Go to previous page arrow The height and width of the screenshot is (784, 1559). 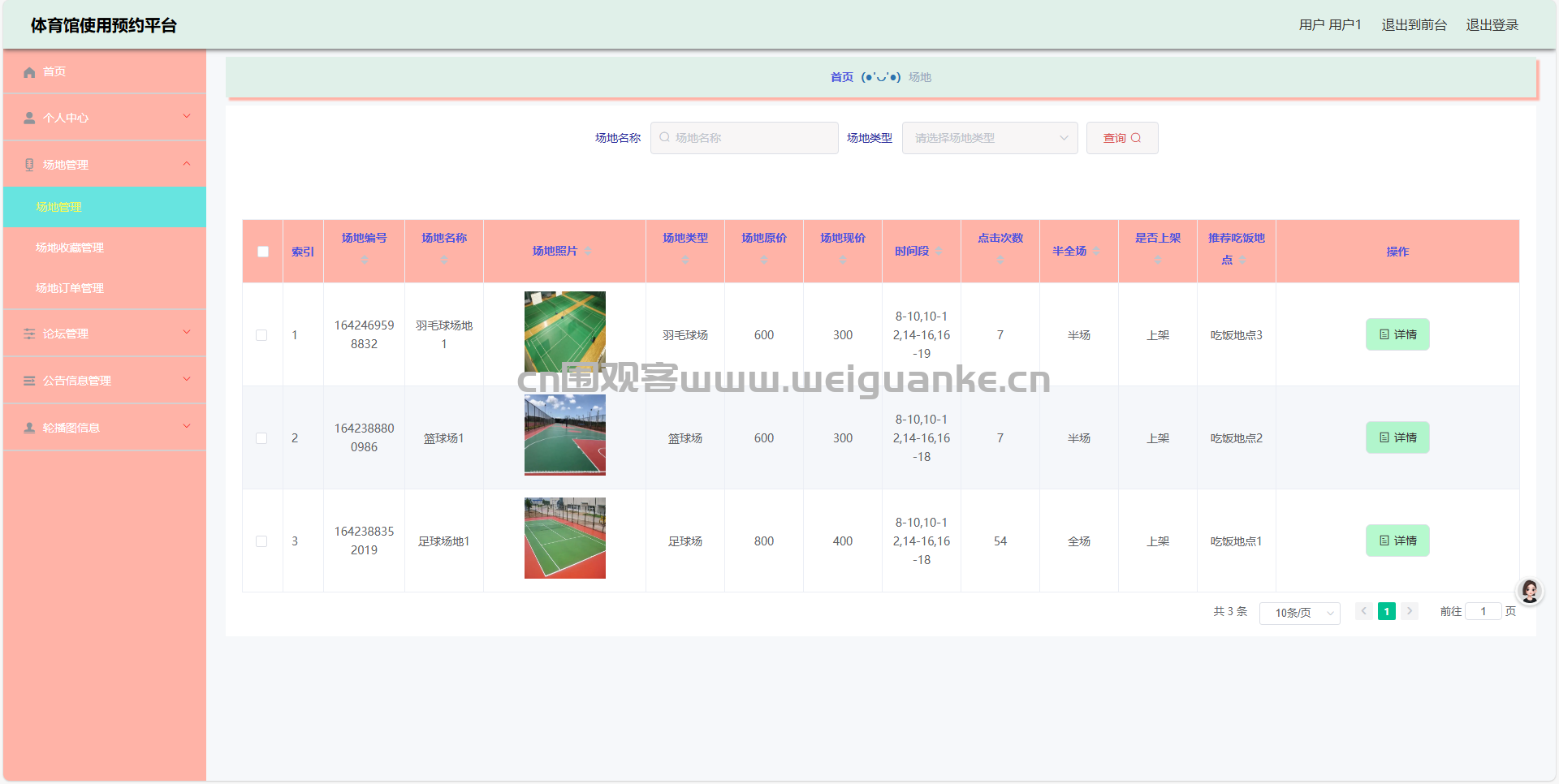click(1364, 611)
